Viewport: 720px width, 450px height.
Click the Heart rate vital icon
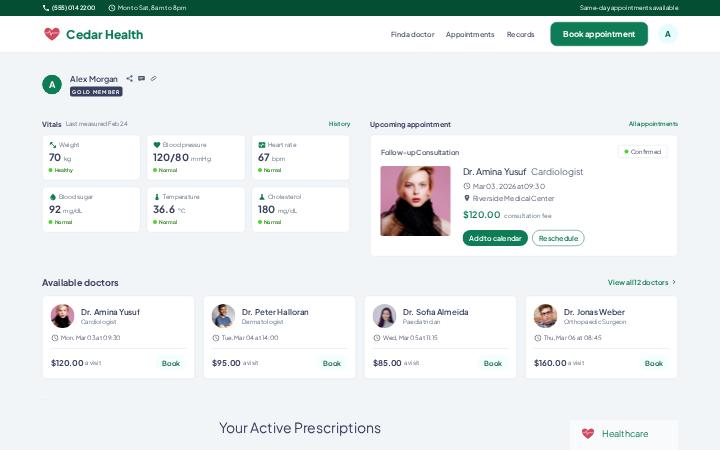tap(262, 145)
